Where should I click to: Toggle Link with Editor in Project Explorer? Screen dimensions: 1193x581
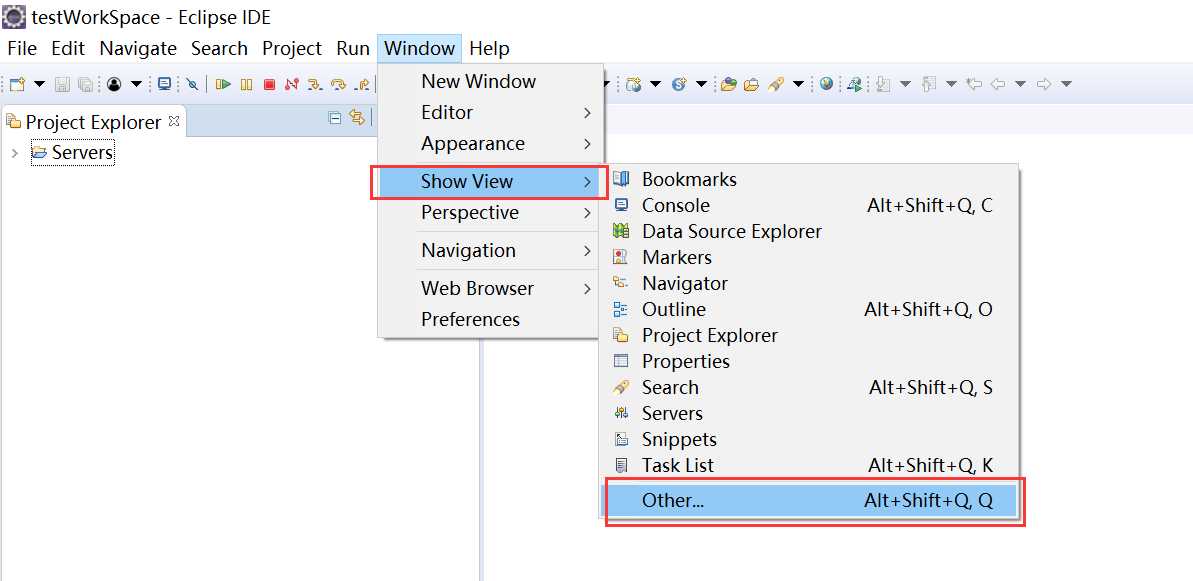(356, 118)
